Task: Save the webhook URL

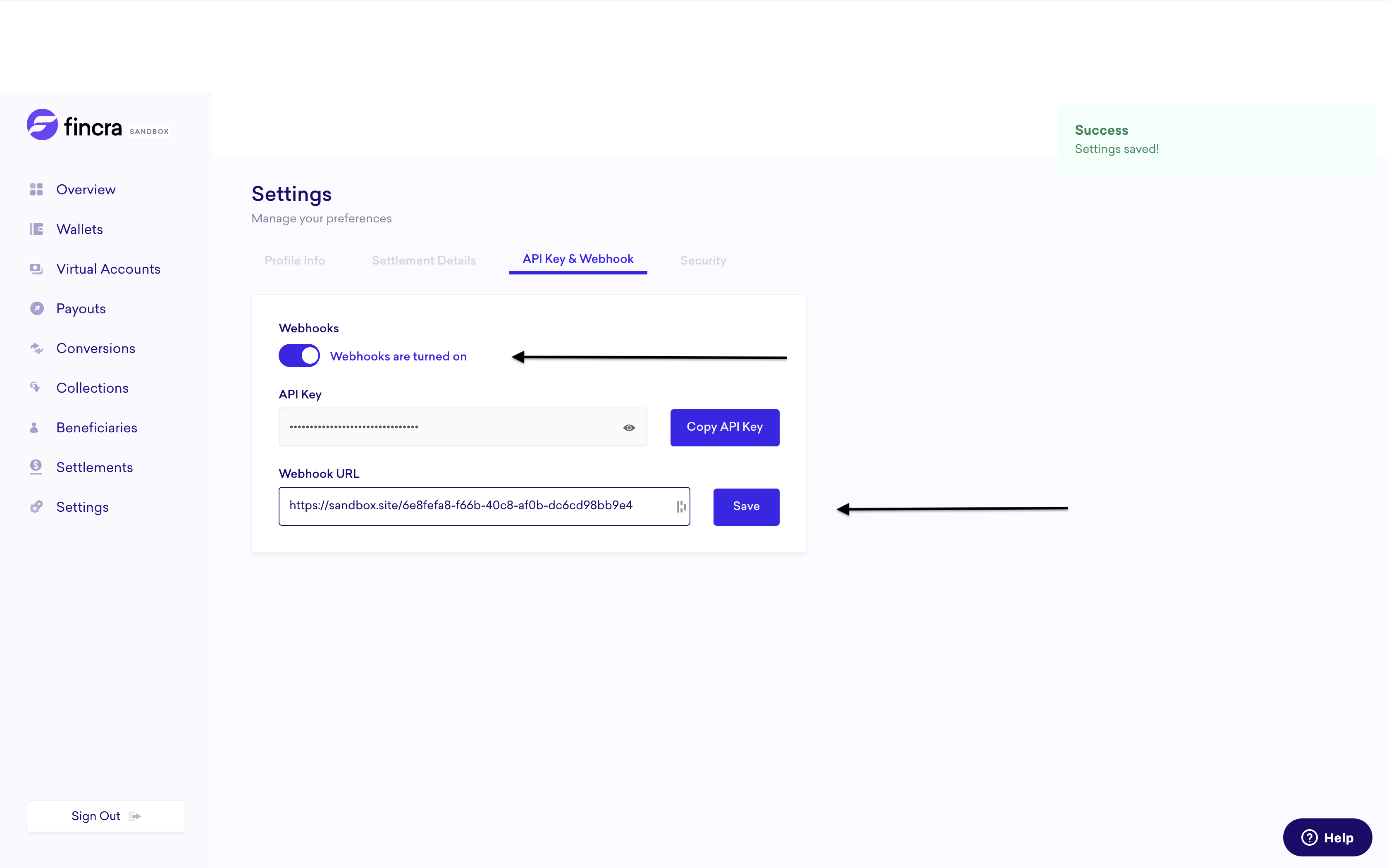Action: pyautogui.click(x=746, y=506)
